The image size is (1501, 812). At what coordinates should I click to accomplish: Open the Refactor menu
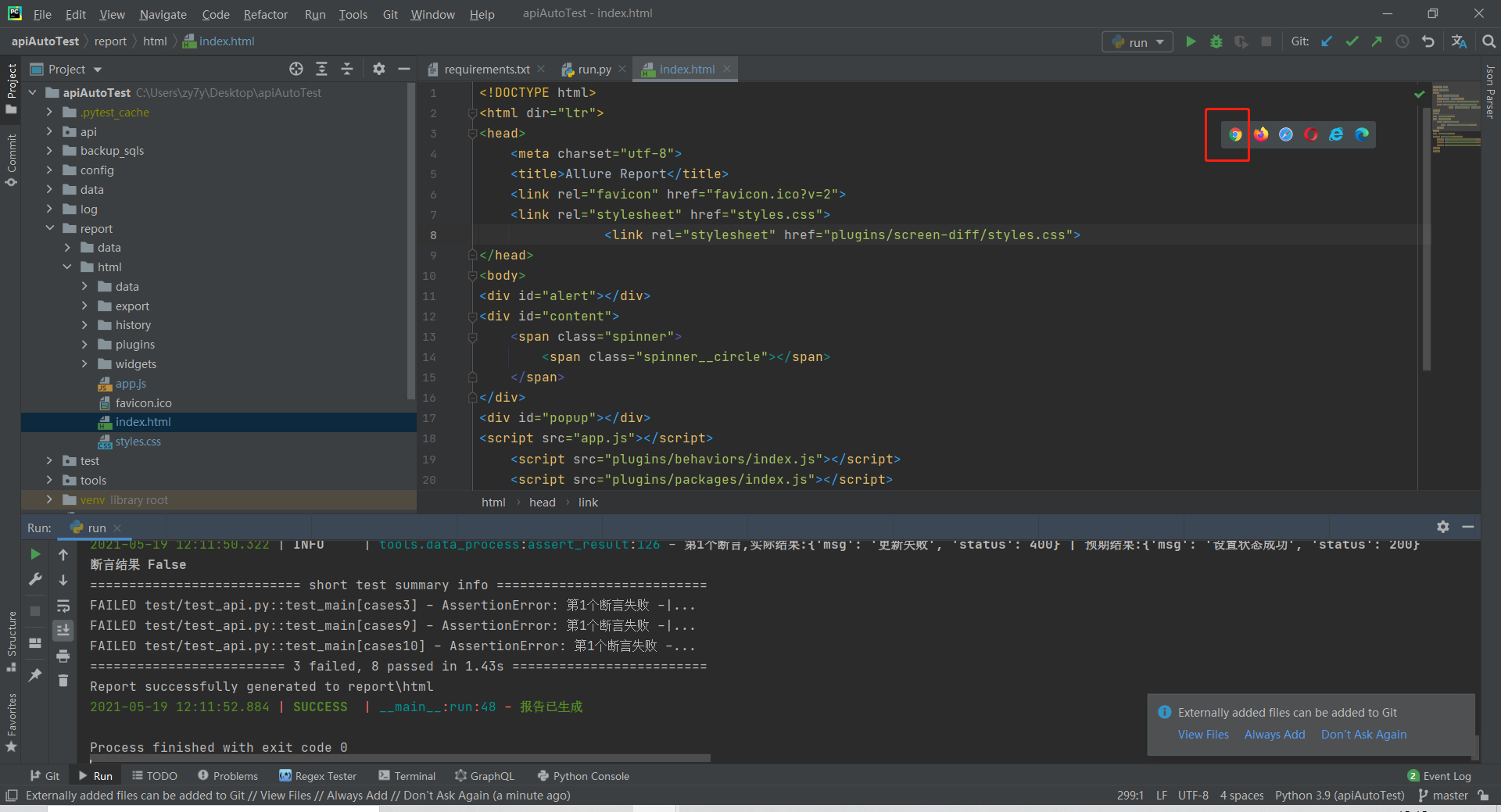tap(265, 14)
